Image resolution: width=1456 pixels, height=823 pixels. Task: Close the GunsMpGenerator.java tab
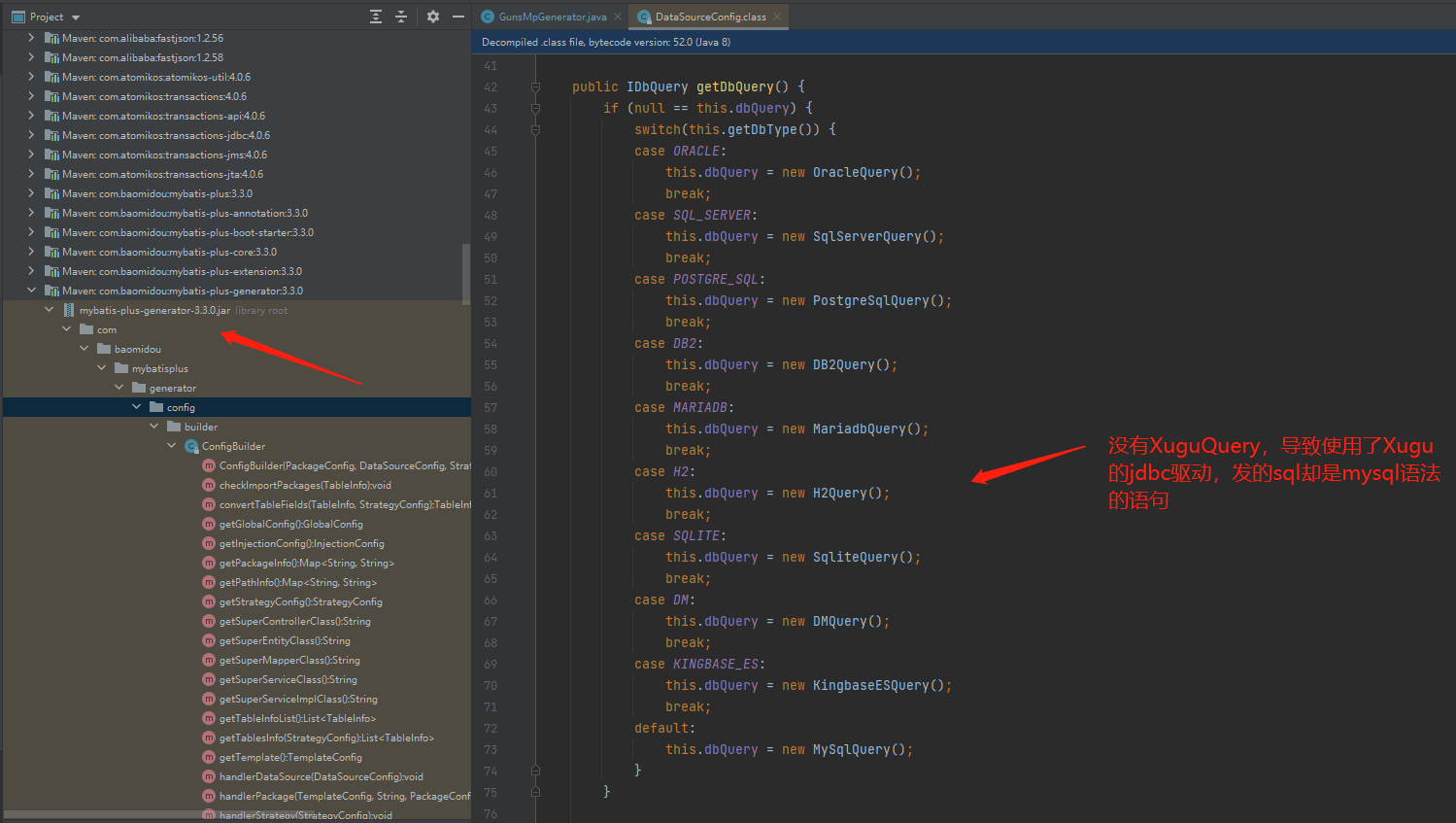(618, 17)
